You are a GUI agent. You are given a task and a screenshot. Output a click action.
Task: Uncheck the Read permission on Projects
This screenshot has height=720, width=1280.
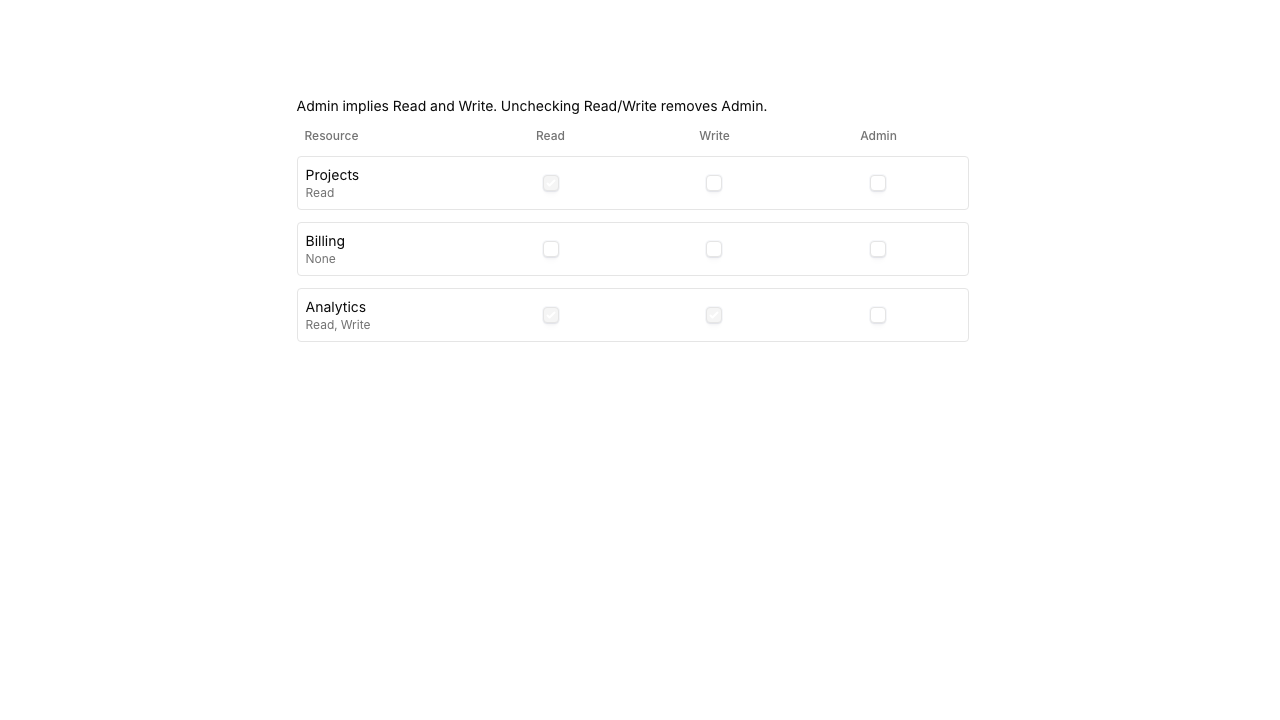[550, 183]
